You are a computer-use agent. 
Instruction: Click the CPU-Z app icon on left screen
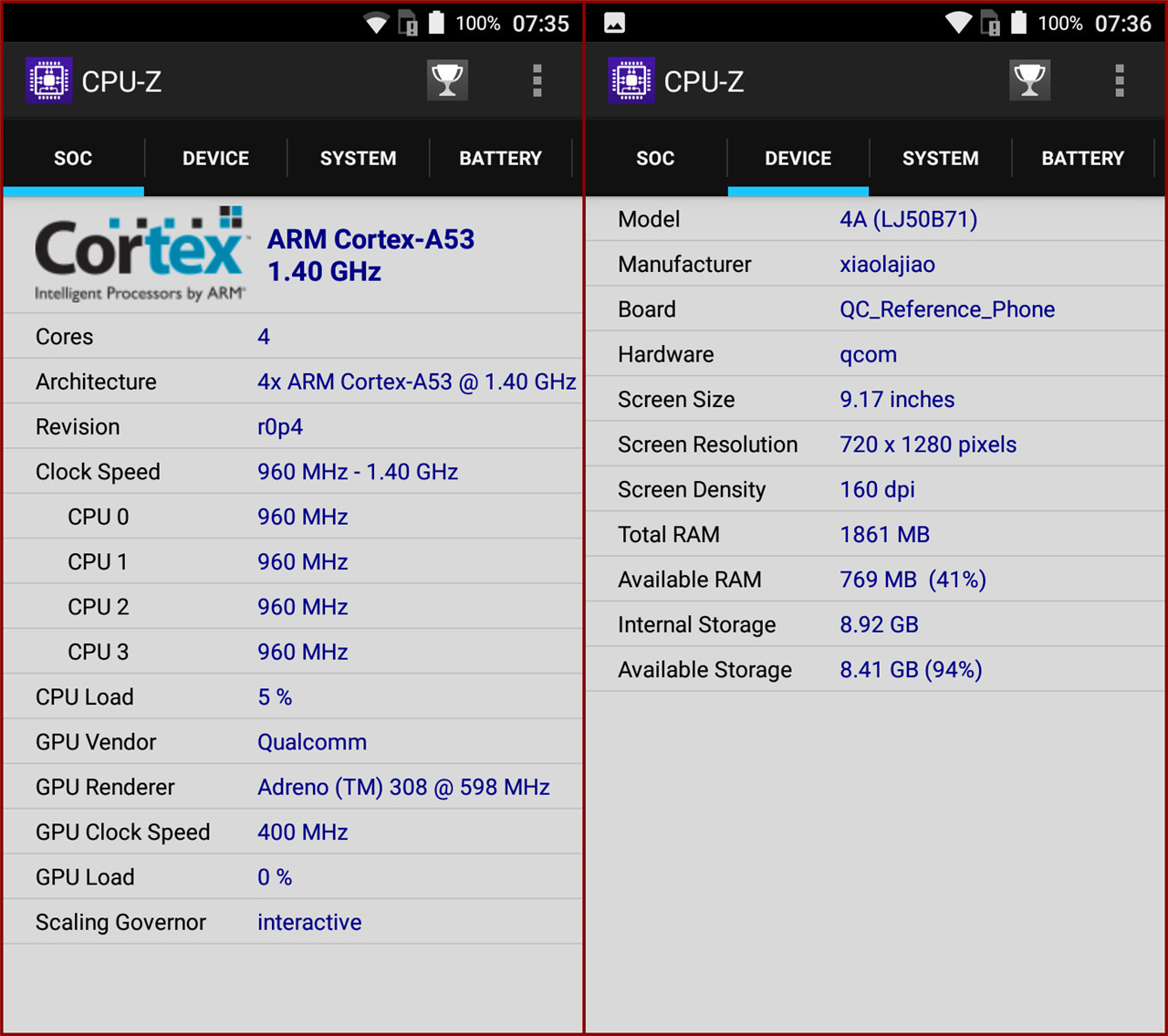coord(48,81)
